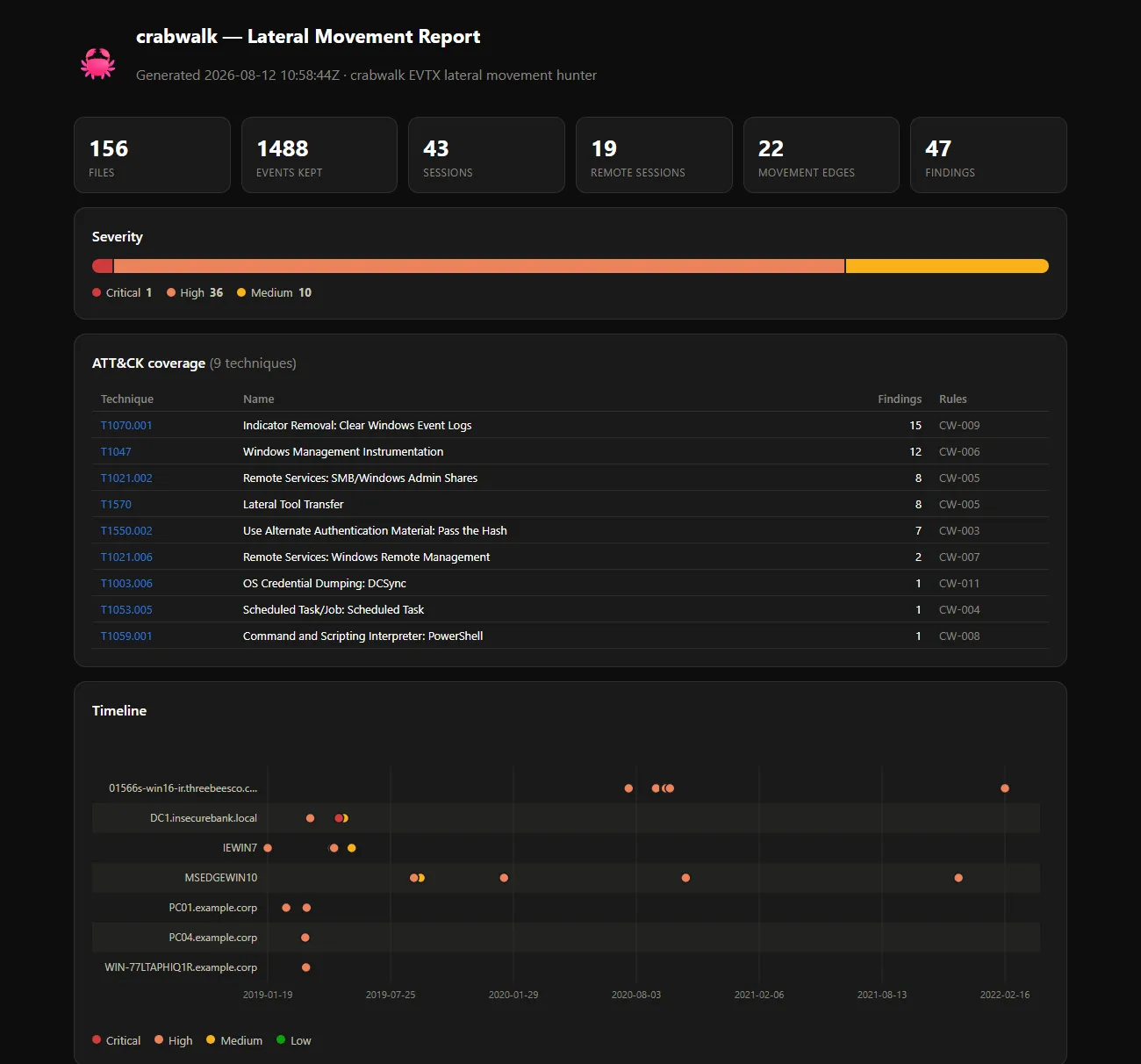
Task: Click the orange High segment of the severity bar
Action: tap(479, 266)
